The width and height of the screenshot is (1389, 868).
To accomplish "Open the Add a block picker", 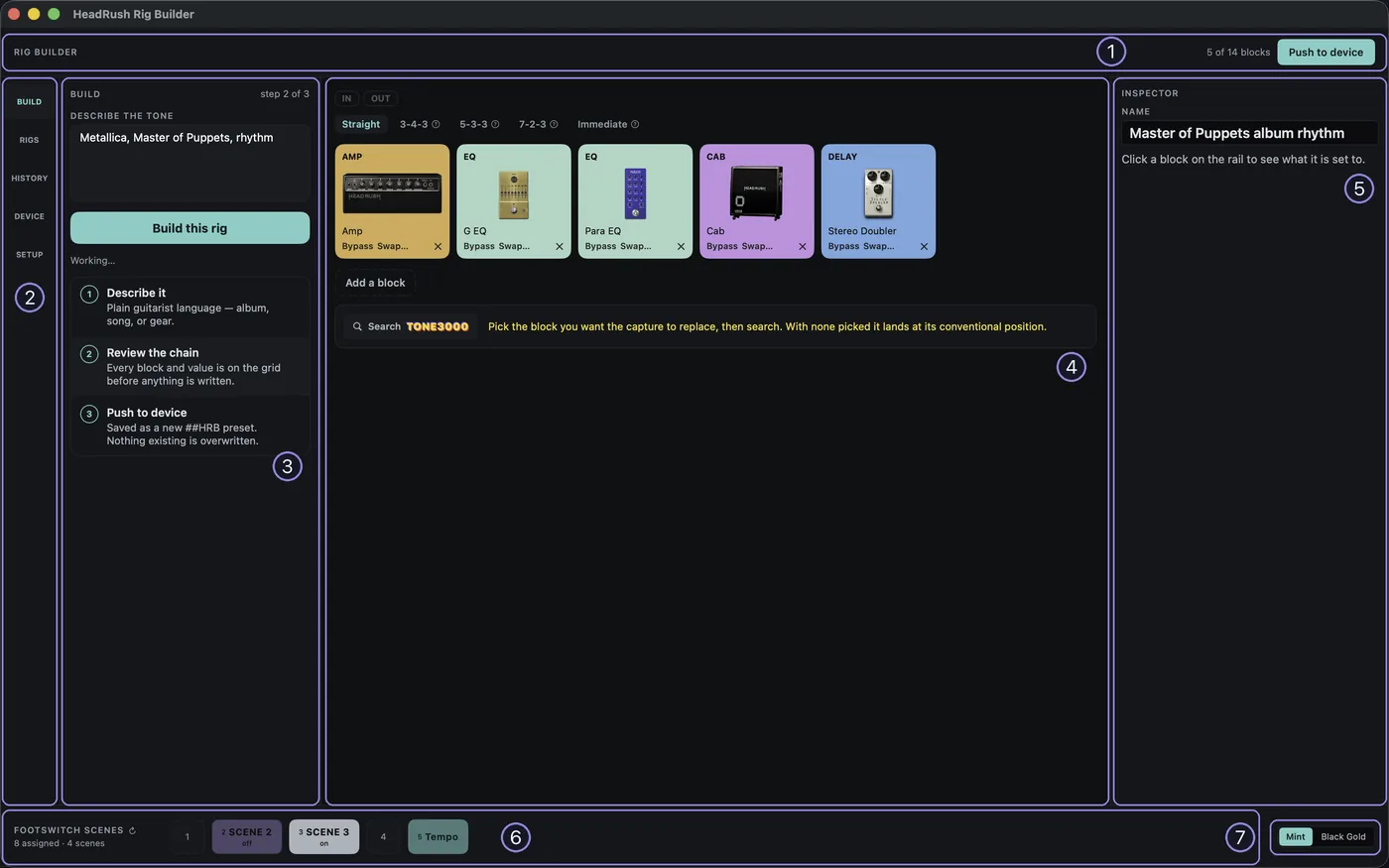I will [x=375, y=283].
